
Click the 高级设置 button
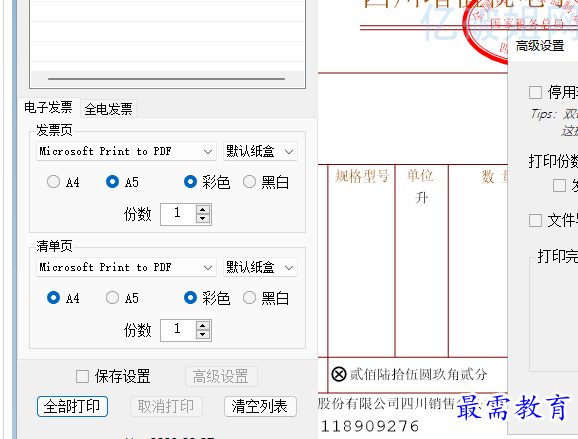coord(221,377)
